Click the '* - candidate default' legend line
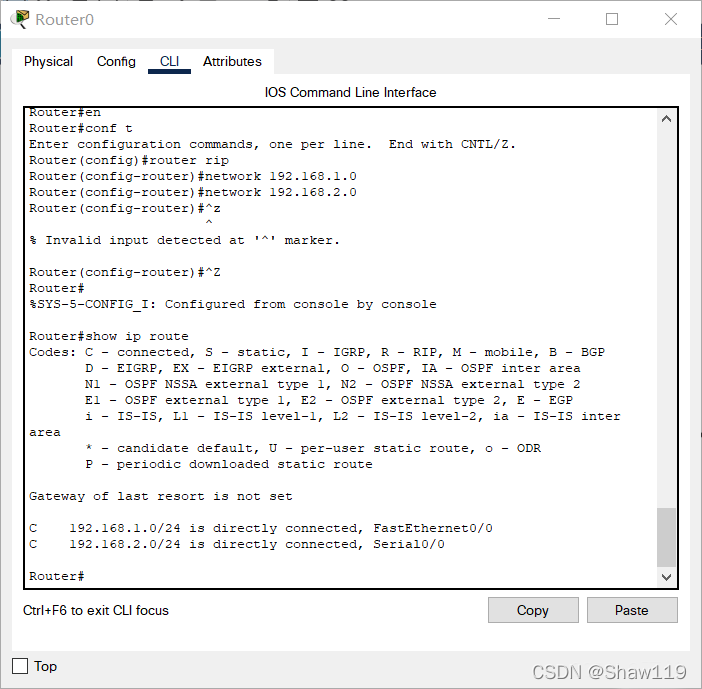702x689 pixels. click(x=313, y=448)
